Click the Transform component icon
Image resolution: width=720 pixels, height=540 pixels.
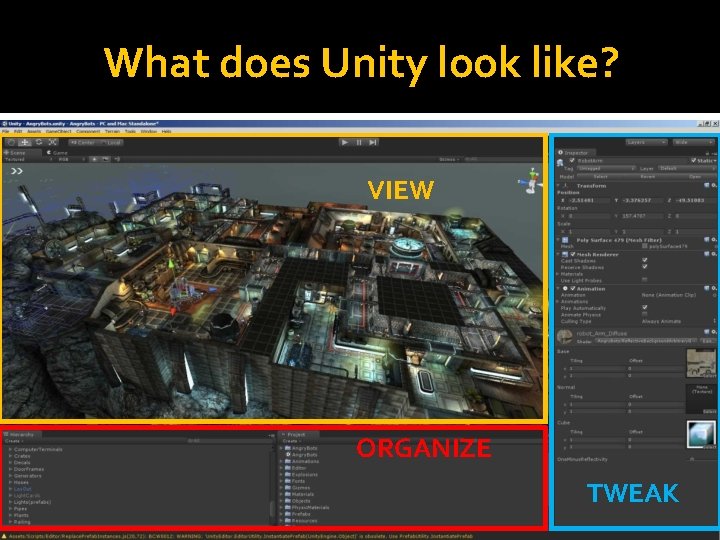click(x=566, y=186)
